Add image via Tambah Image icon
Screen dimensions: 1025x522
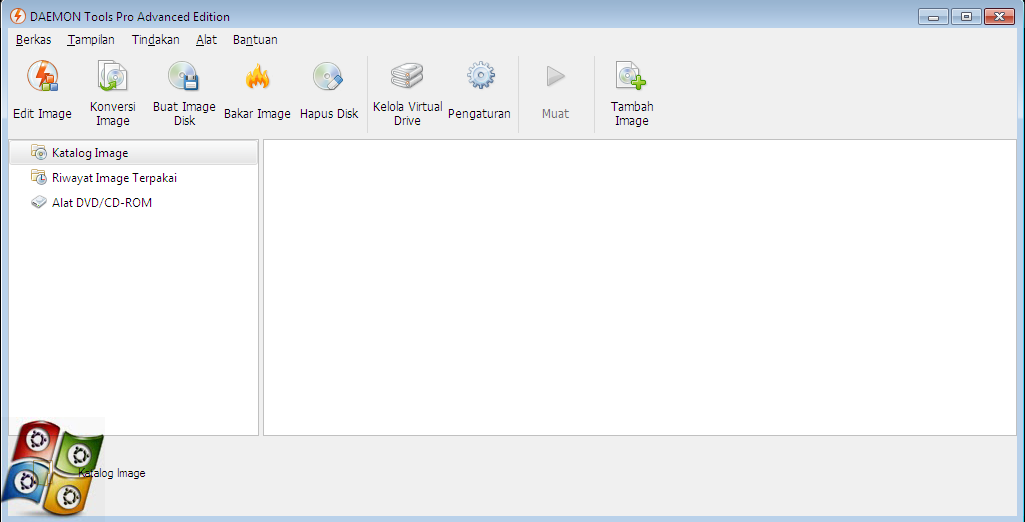(x=631, y=76)
